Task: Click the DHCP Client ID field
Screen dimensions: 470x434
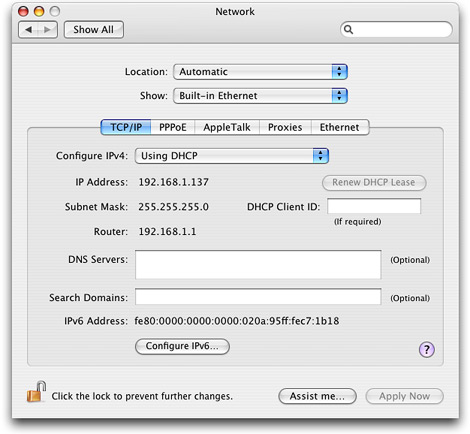Action: coord(374,206)
